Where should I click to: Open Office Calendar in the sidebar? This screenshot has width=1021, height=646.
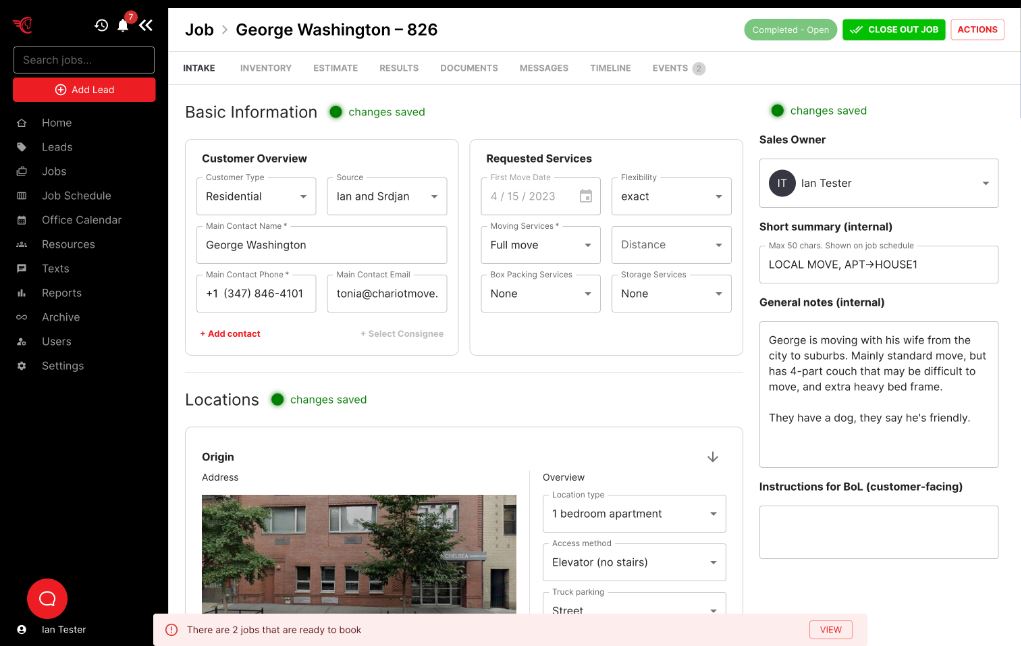[81, 220]
